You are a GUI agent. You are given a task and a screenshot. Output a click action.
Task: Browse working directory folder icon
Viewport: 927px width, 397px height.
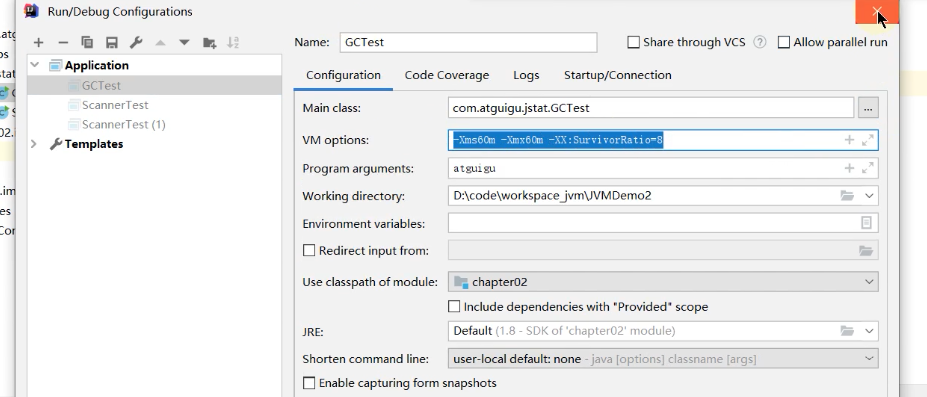(x=847, y=196)
